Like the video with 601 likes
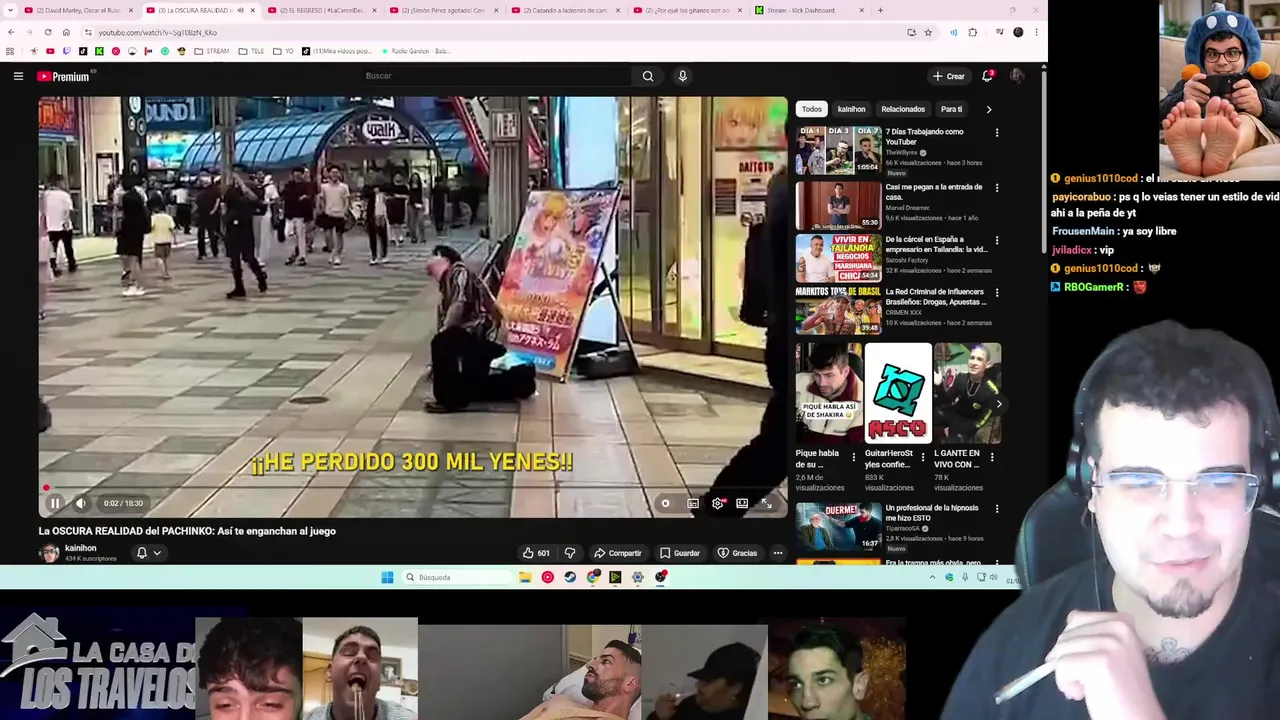The height and width of the screenshot is (720, 1280). [537, 553]
